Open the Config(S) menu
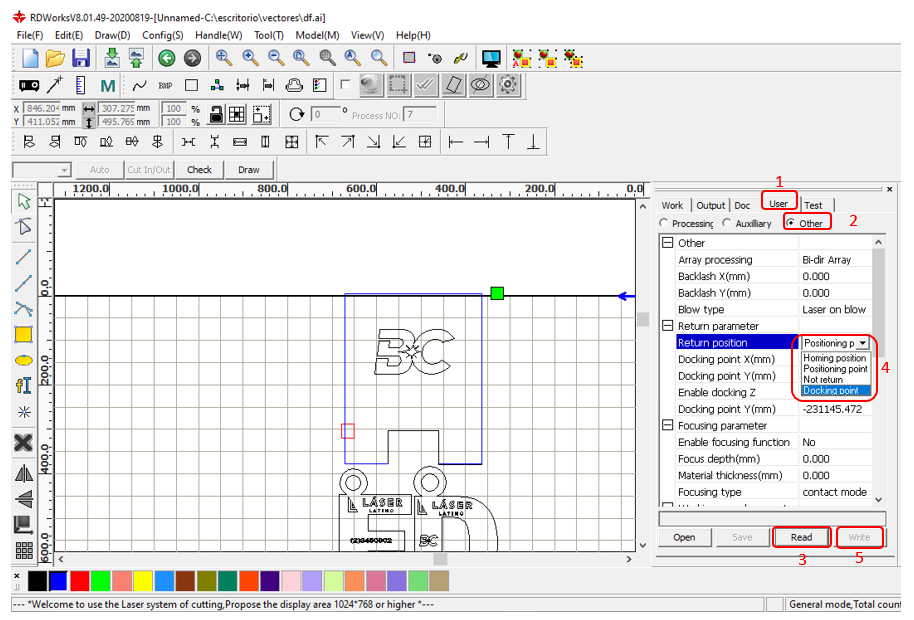This screenshot has width=914, height=620. coord(162,35)
